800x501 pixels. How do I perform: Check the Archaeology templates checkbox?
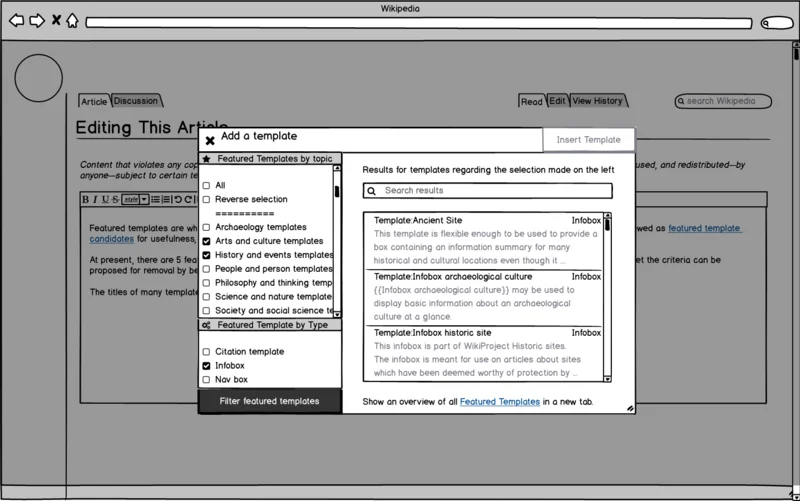click(207, 227)
